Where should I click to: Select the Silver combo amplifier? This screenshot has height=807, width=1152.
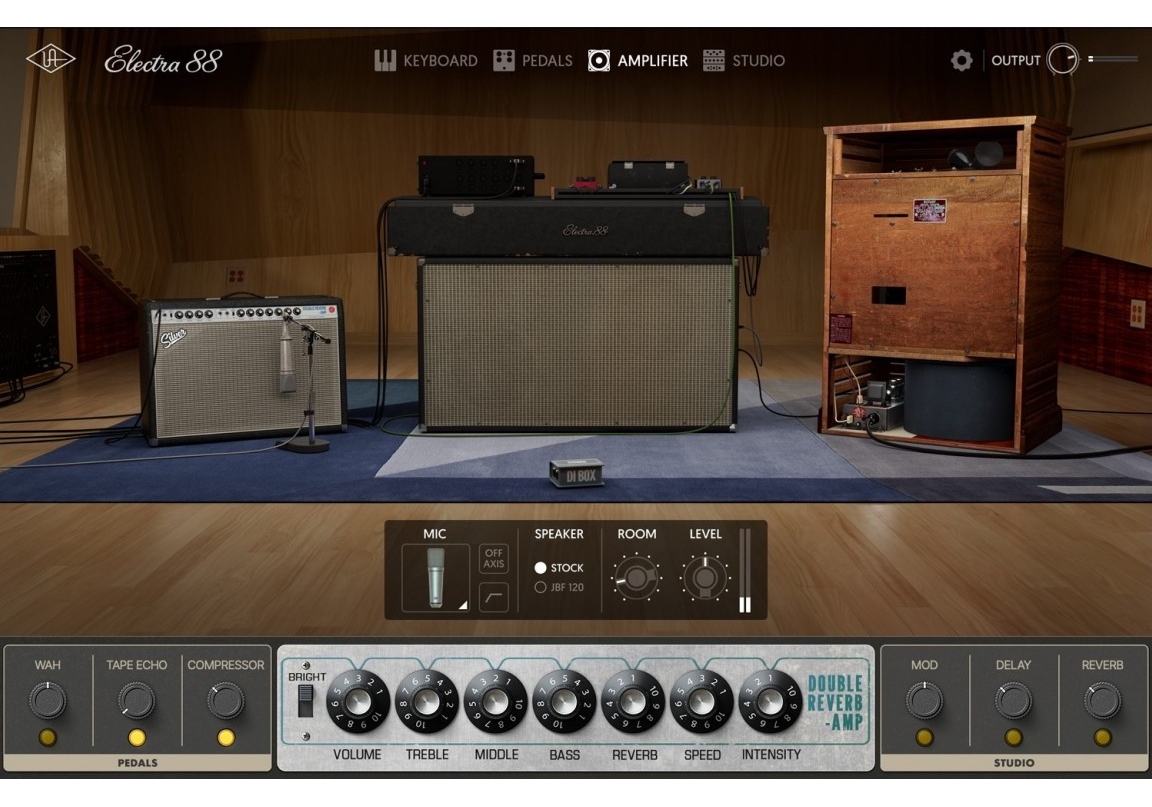[243, 370]
